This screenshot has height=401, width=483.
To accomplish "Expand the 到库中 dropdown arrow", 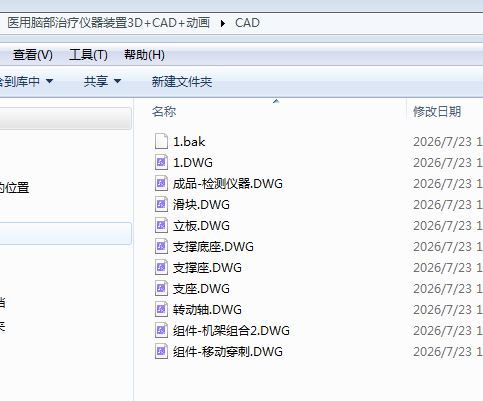I will pos(49,81).
